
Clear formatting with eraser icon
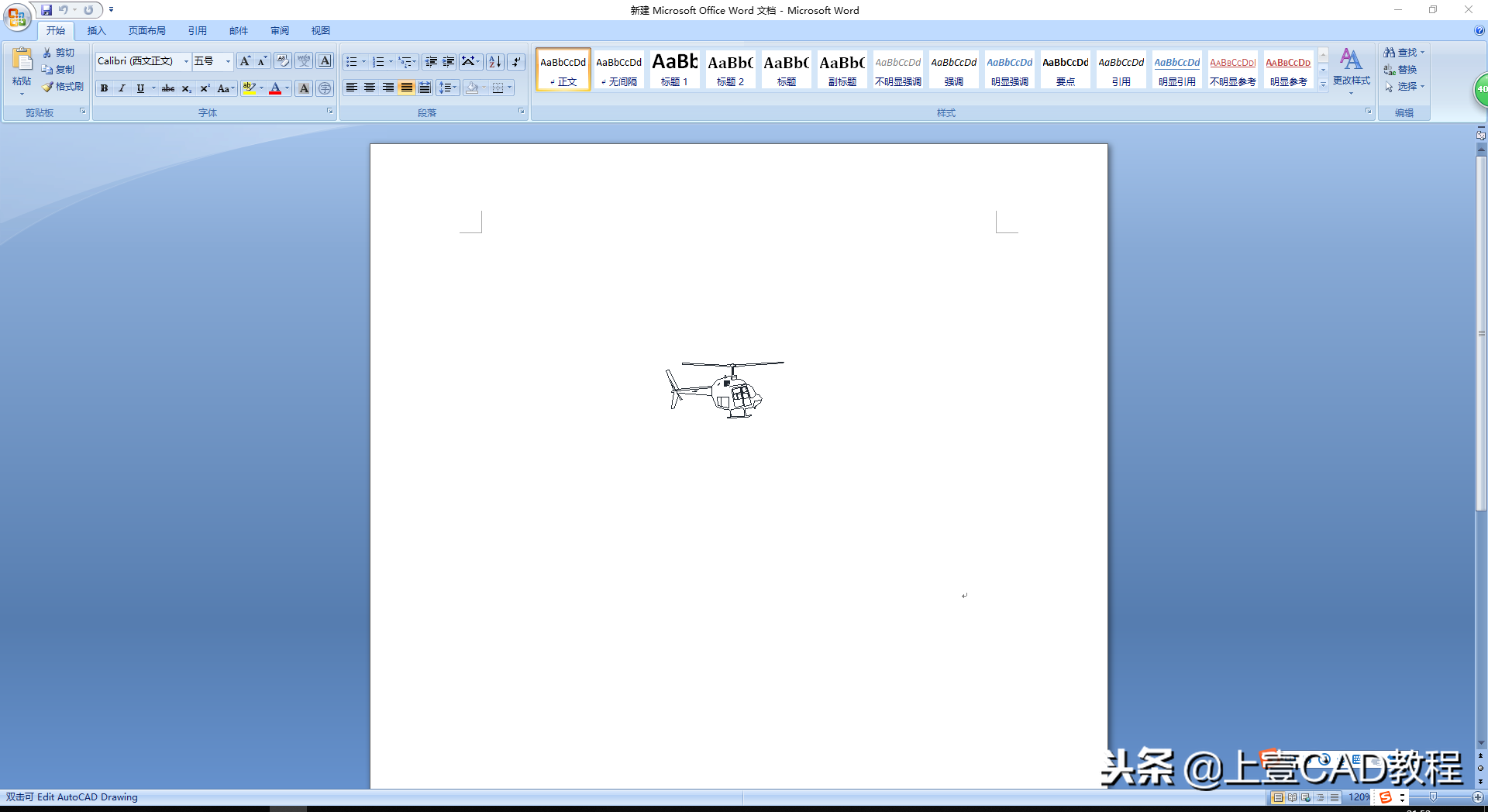283,61
